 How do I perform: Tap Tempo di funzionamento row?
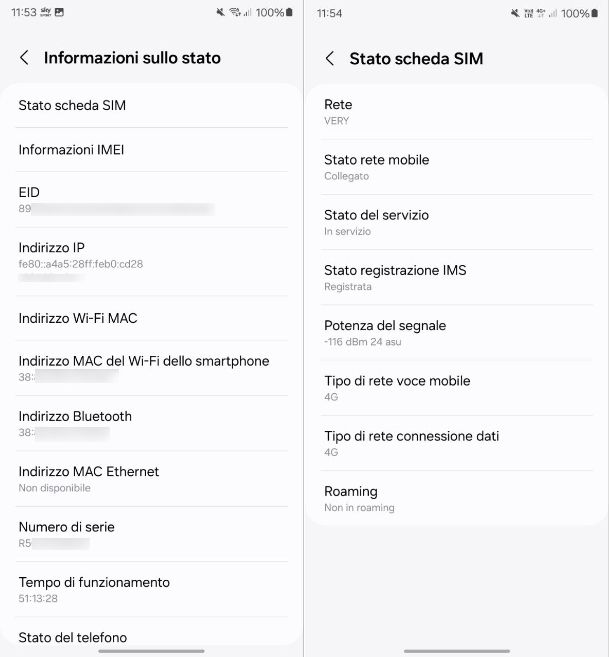pyautogui.click(x=152, y=589)
